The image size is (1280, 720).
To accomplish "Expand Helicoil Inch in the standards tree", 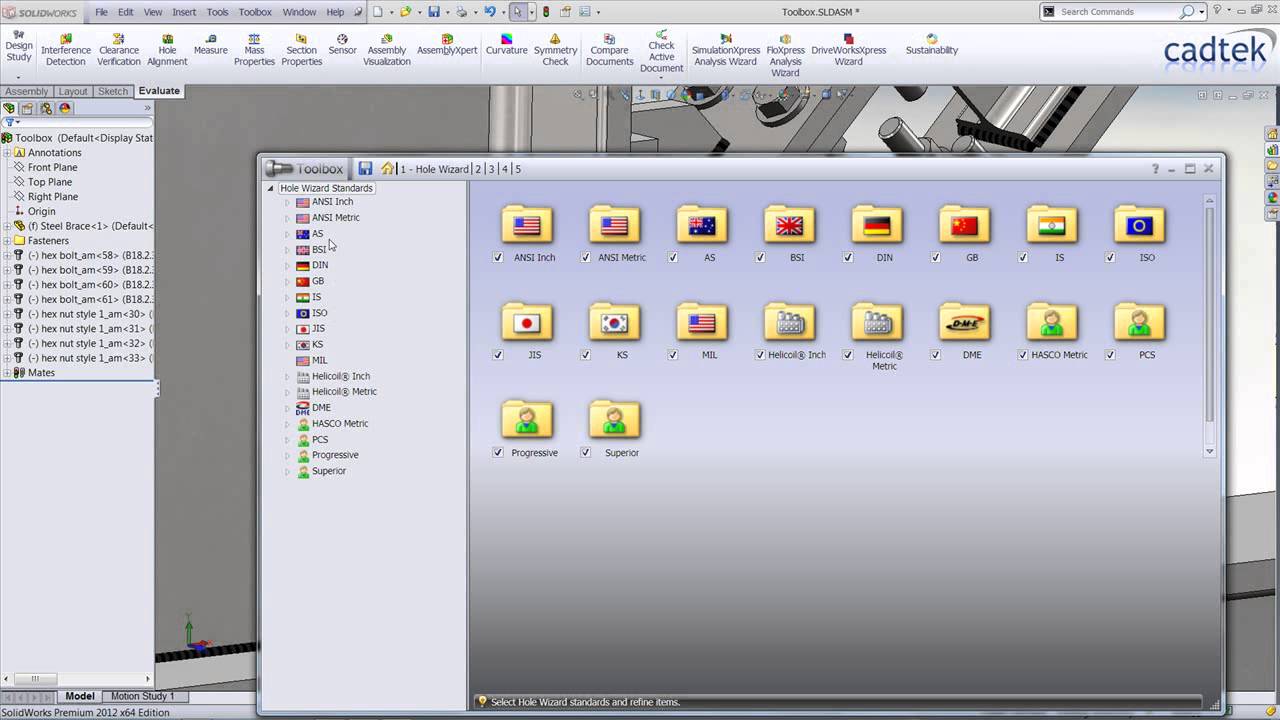I will pos(287,376).
